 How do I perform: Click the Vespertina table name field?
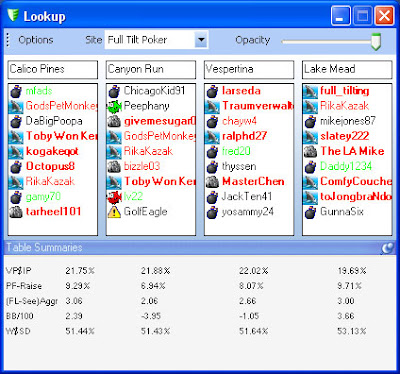(249, 69)
